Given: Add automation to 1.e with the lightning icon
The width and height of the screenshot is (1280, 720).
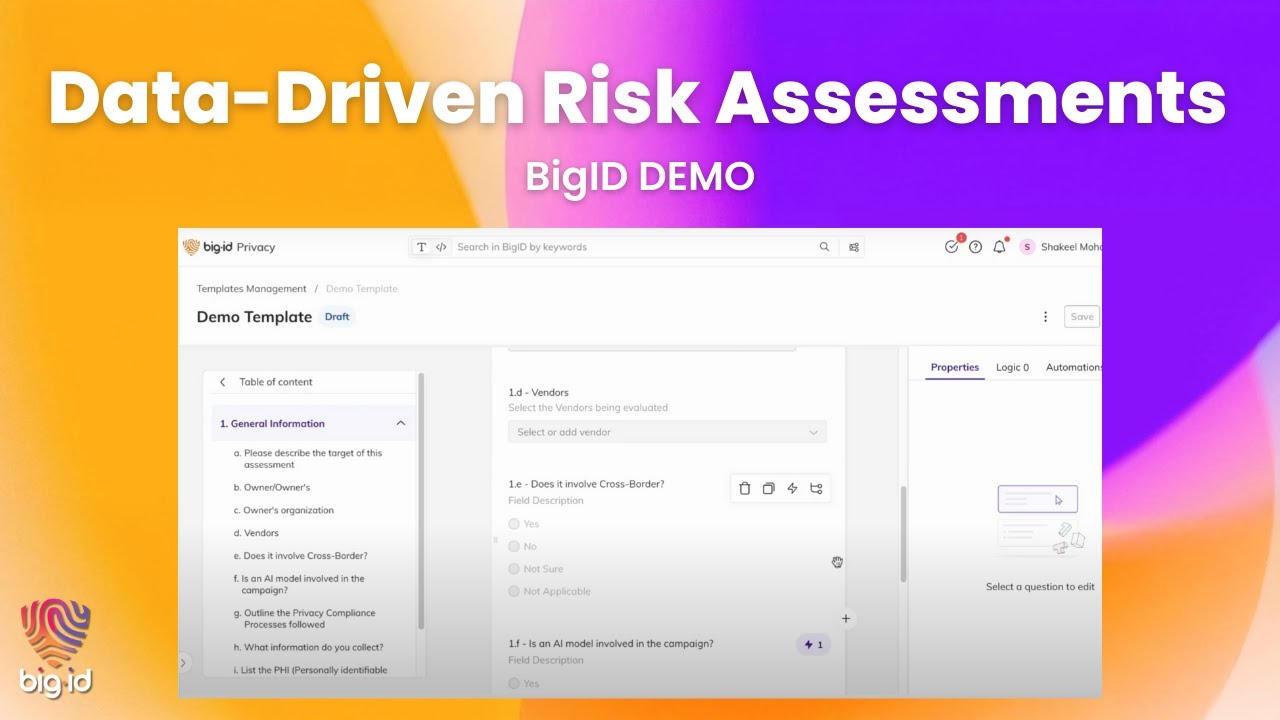Looking at the screenshot, I should coord(792,489).
